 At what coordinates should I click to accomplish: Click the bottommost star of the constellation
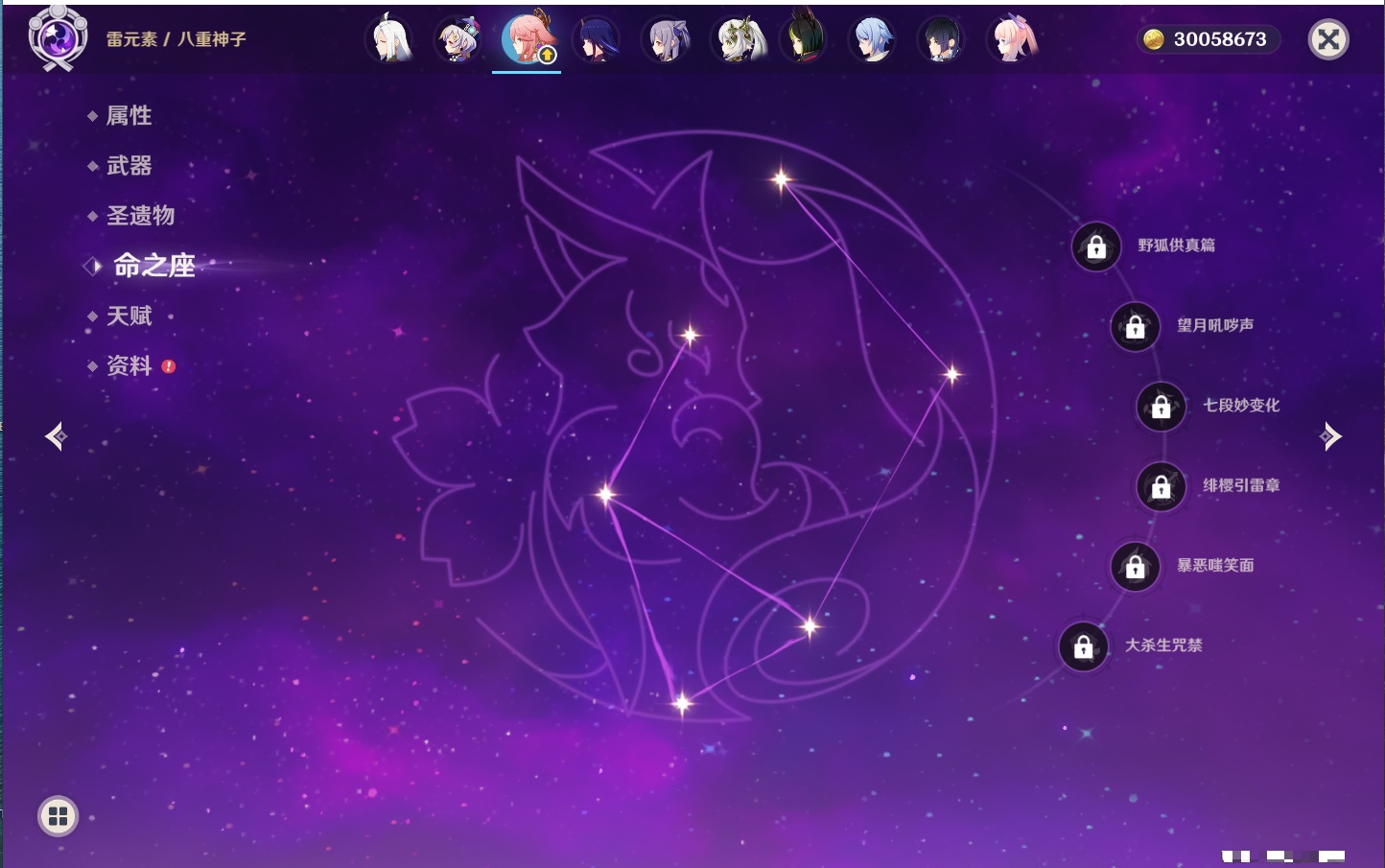tap(682, 704)
